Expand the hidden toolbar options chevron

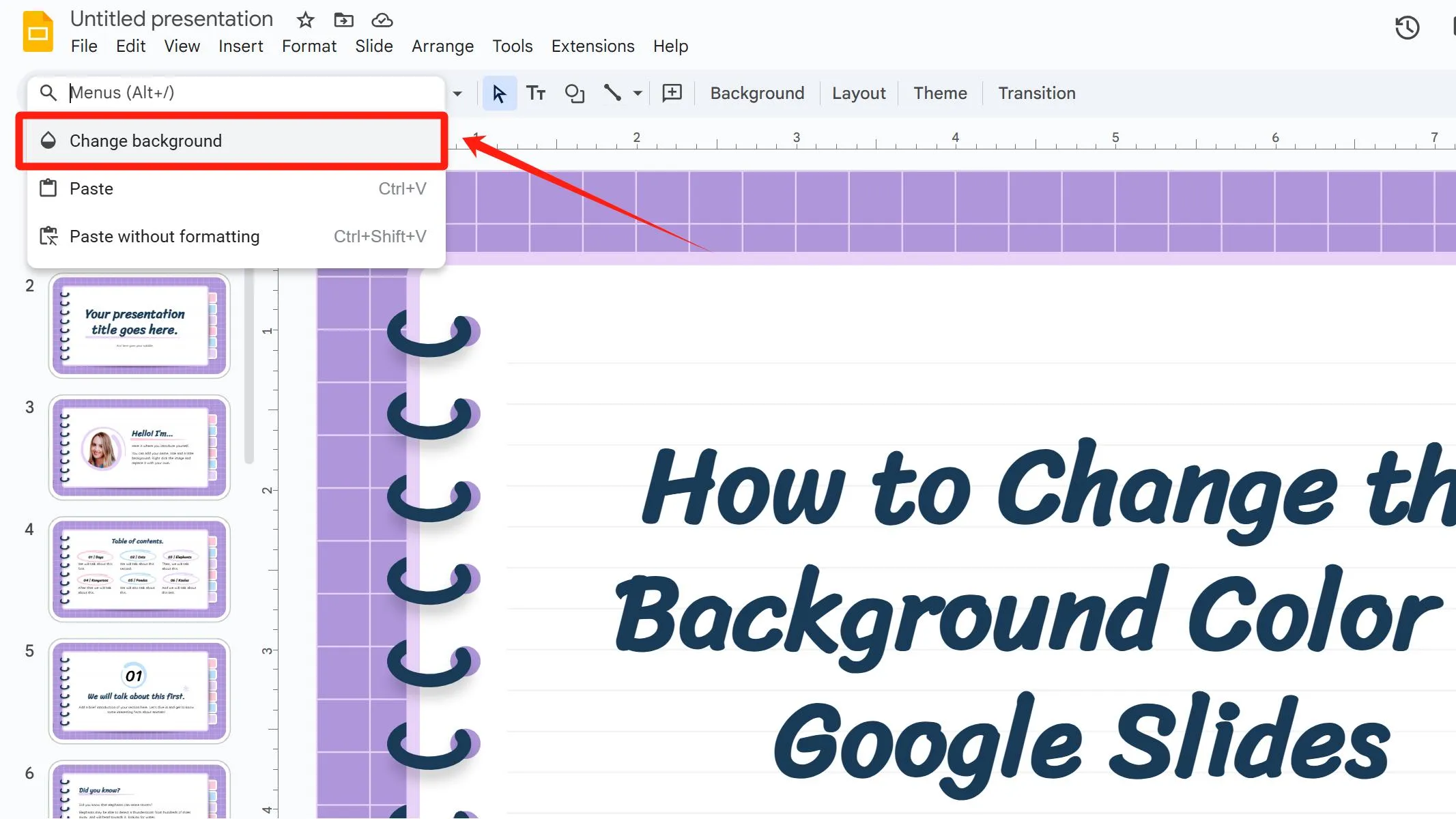pos(458,93)
